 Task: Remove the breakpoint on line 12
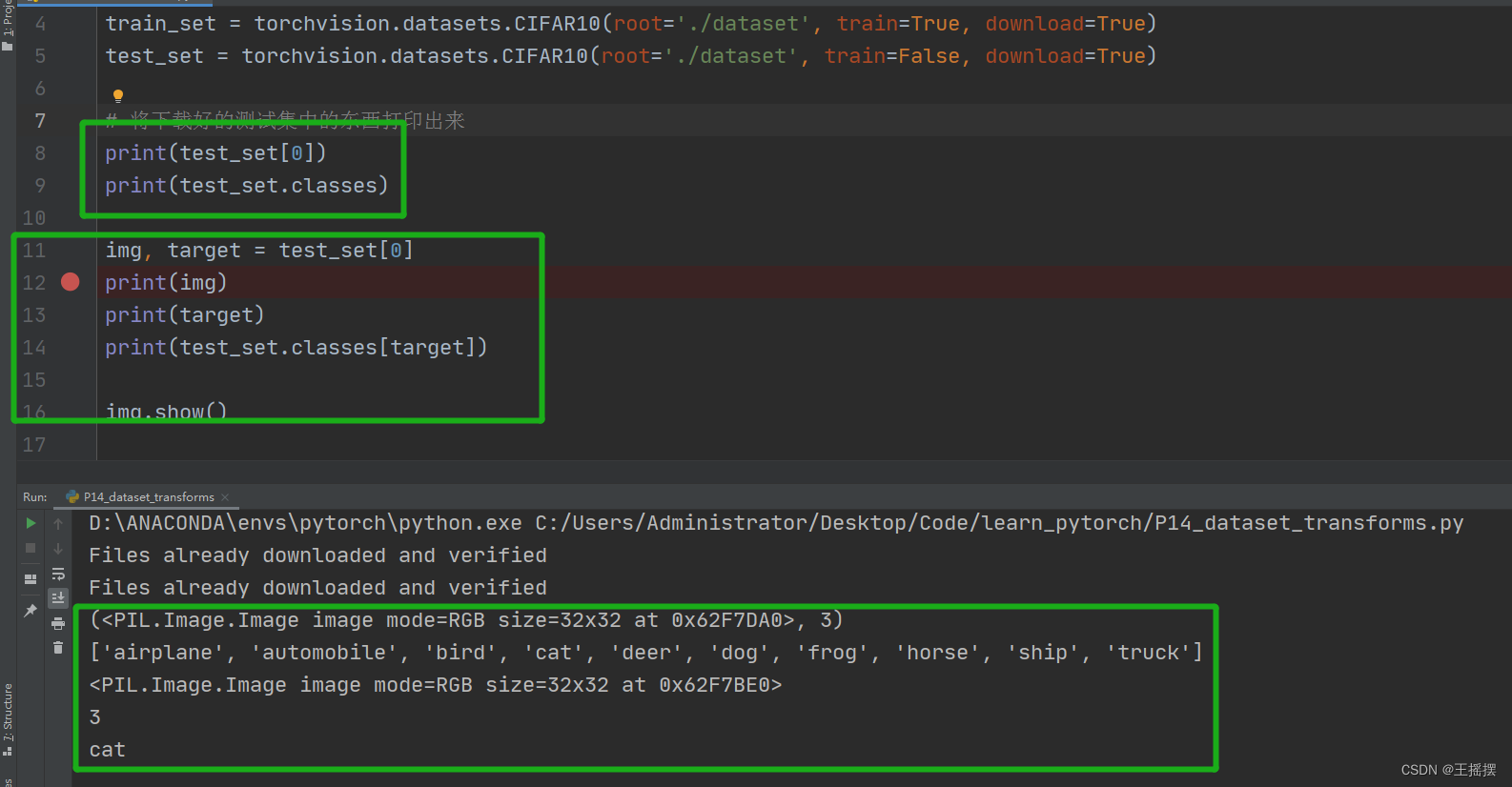click(71, 282)
